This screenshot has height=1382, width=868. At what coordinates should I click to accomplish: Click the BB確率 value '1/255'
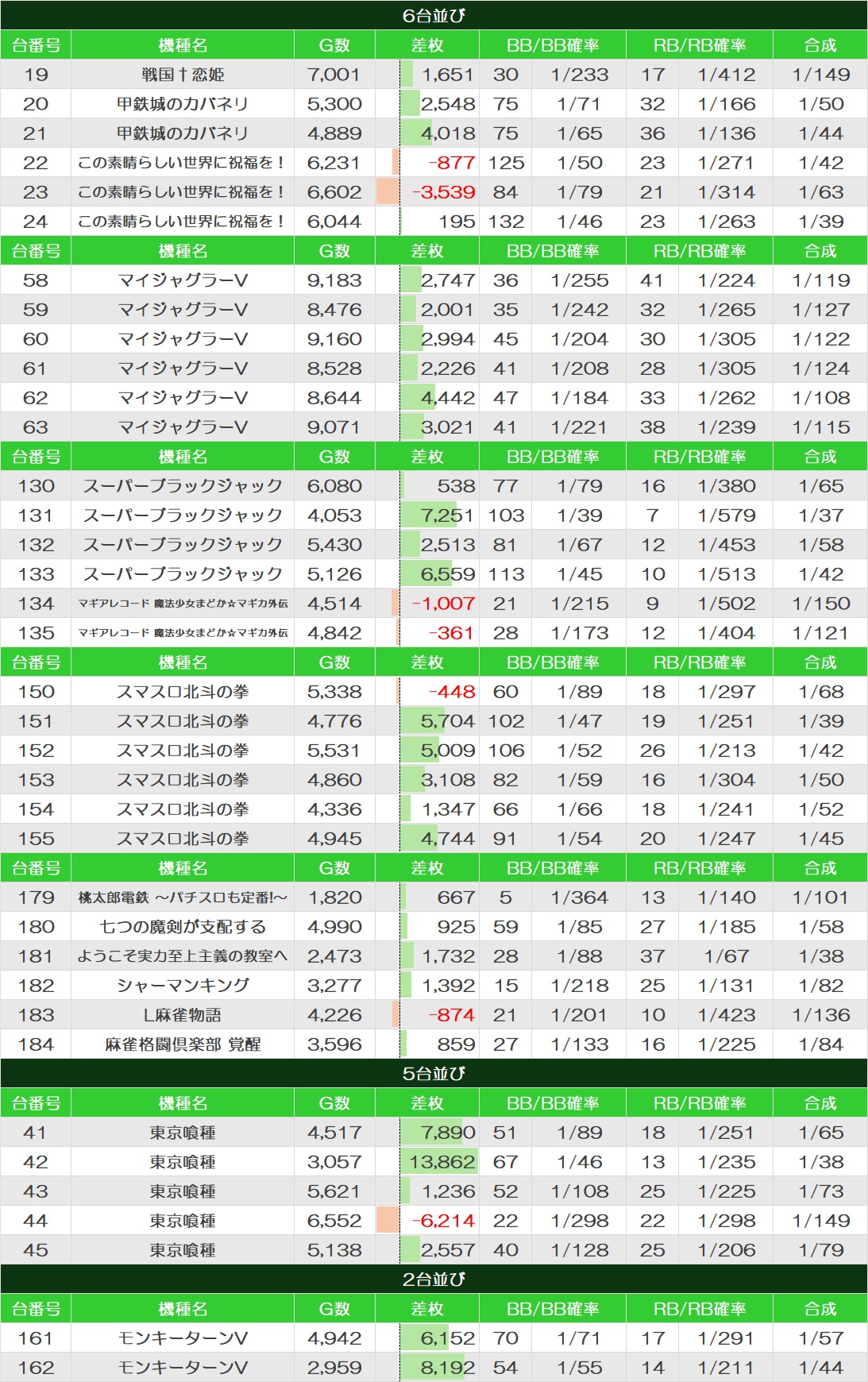tap(580, 280)
